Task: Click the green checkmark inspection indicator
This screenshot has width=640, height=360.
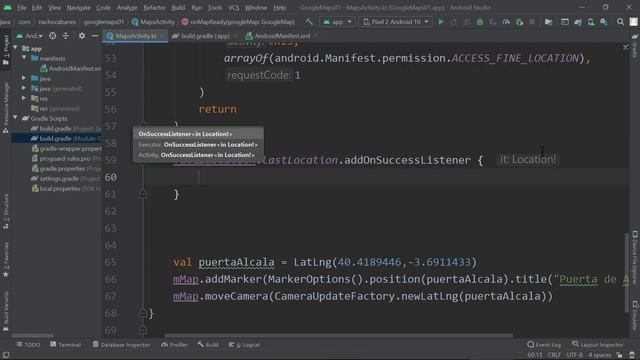Action: [626, 47]
